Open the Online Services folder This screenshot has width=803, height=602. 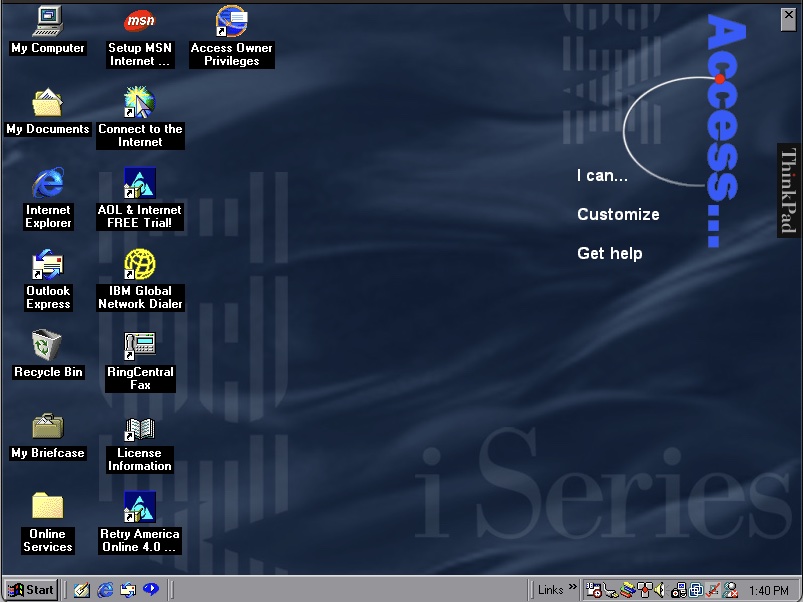(47, 508)
